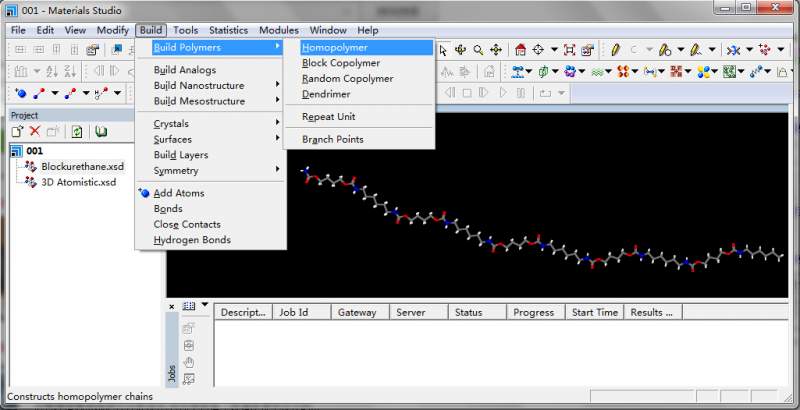Viewport: 800px width, 410px height.
Task: Click the crosshair Recenter icon
Action: pos(538,49)
